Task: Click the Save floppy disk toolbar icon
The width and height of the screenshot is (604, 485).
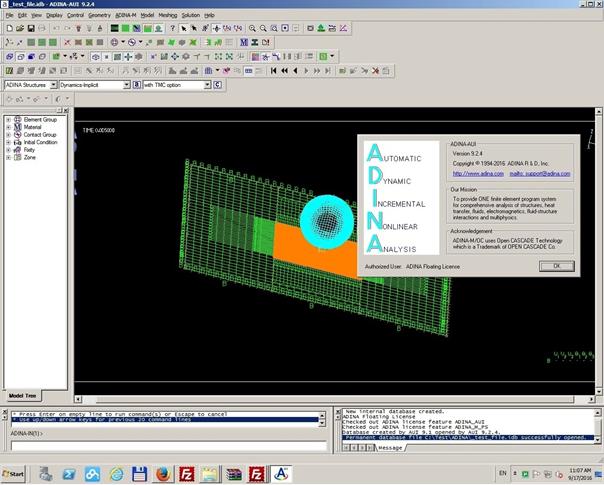Action: (x=31, y=29)
